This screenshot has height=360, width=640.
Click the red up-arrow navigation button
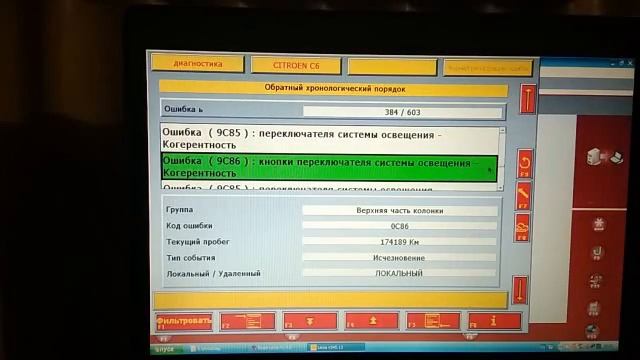pos(528,99)
